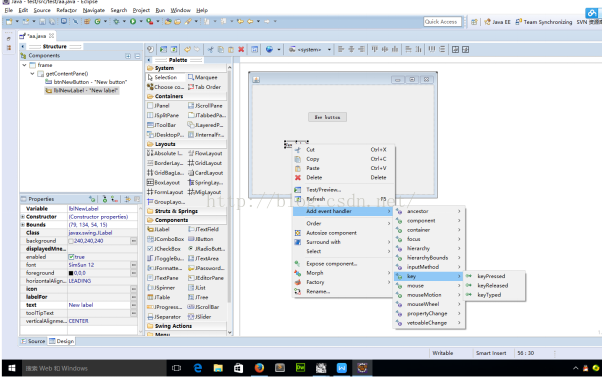Toggle the enabled true checkbox property
The height and width of the screenshot is (381, 603).
tap(71, 257)
